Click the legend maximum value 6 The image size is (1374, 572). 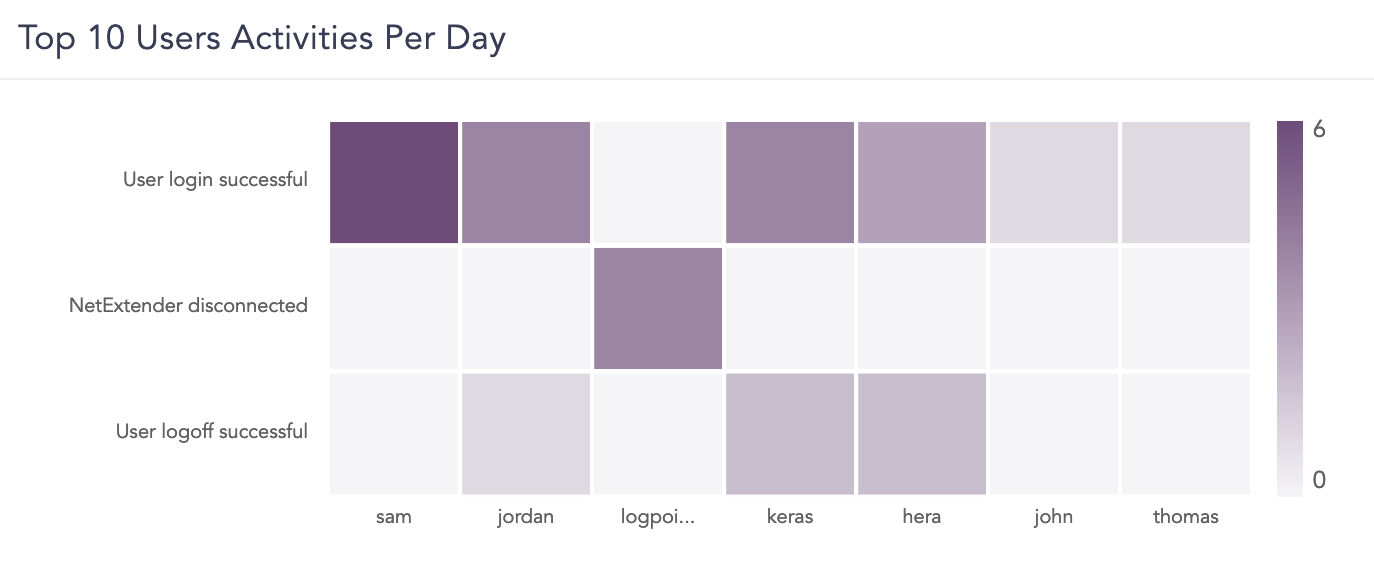coord(1319,131)
